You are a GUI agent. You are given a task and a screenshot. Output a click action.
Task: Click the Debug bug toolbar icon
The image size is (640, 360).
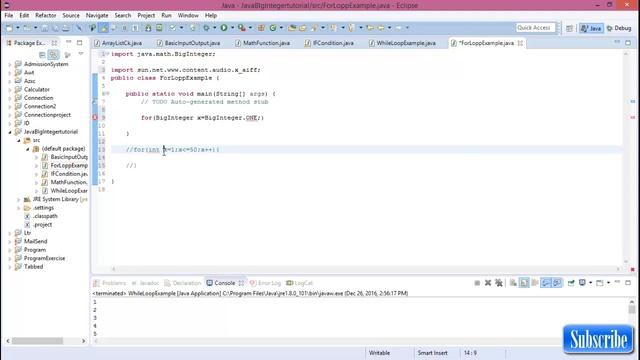(x=206, y=28)
